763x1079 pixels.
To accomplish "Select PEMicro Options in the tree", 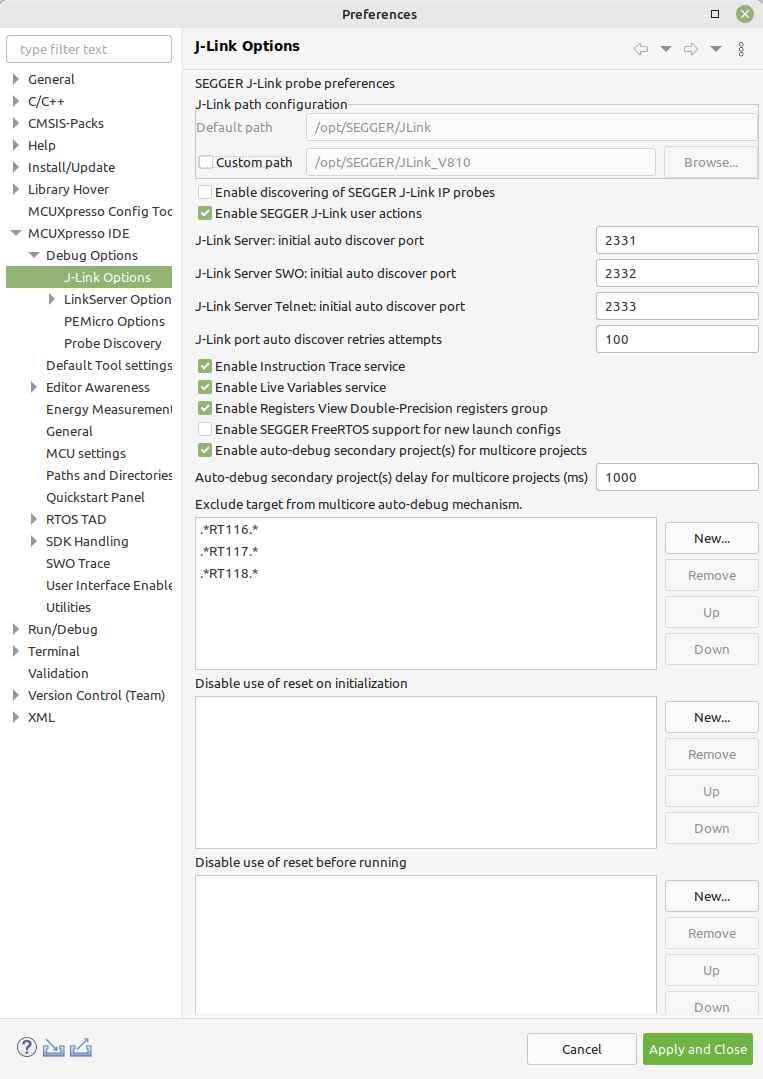I will click(x=114, y=321).
